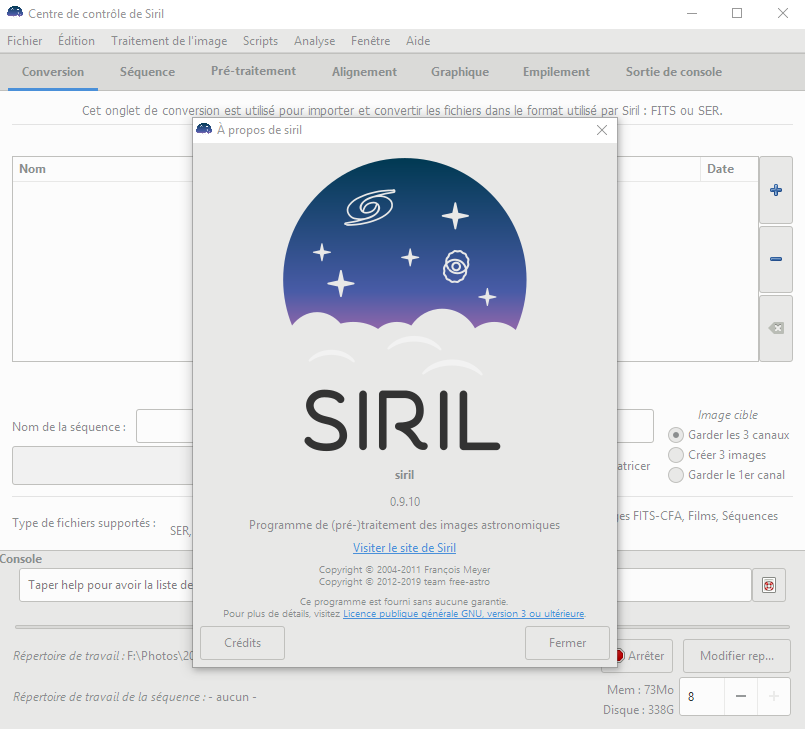Click the Mem : 73Mo status text

(x=640, y=689)
